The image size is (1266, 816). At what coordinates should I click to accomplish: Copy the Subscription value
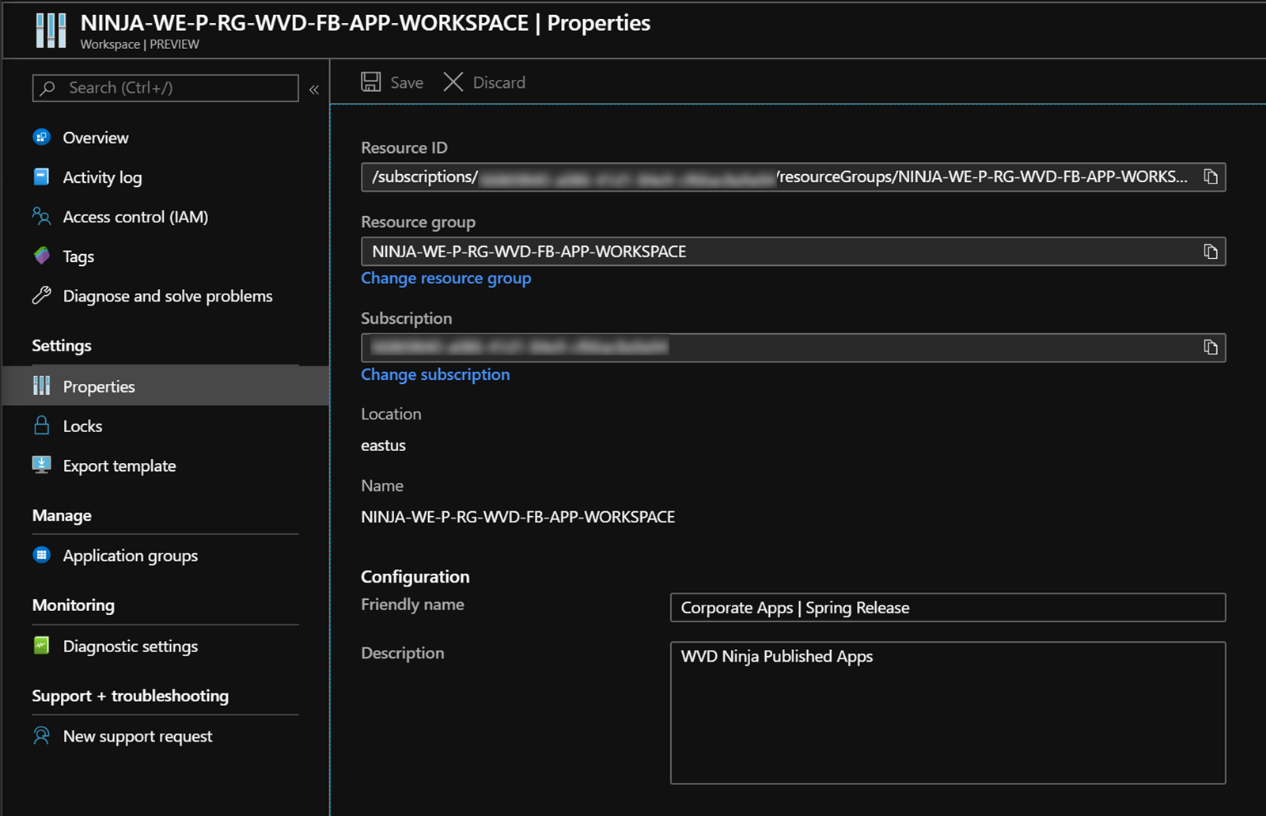pyautogui.click(x=1210, y=347)
